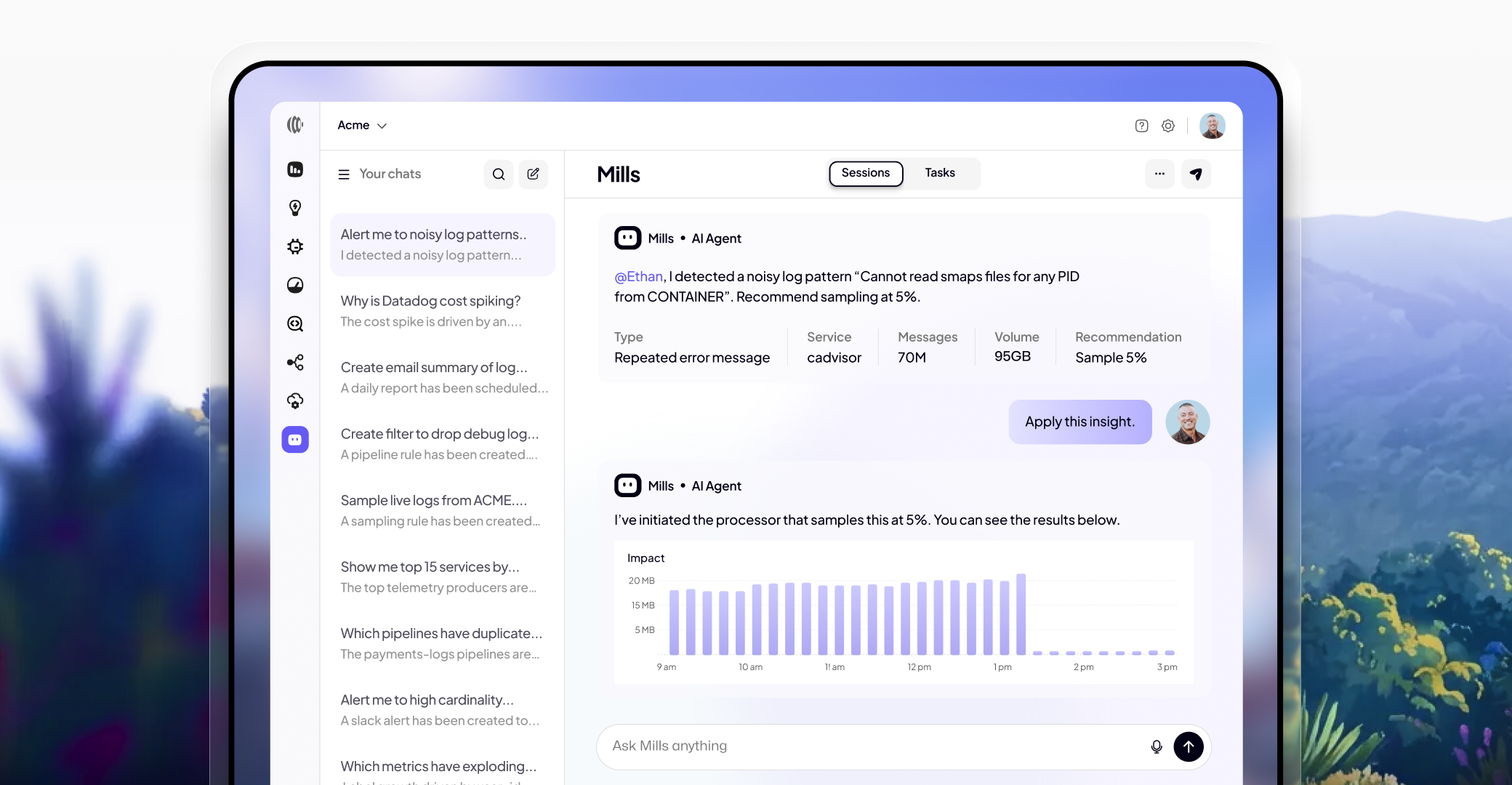Viewport: 1512px width, 785px height.
Task: Click the lightbulb insights sidebar icon
Action: 295,208
